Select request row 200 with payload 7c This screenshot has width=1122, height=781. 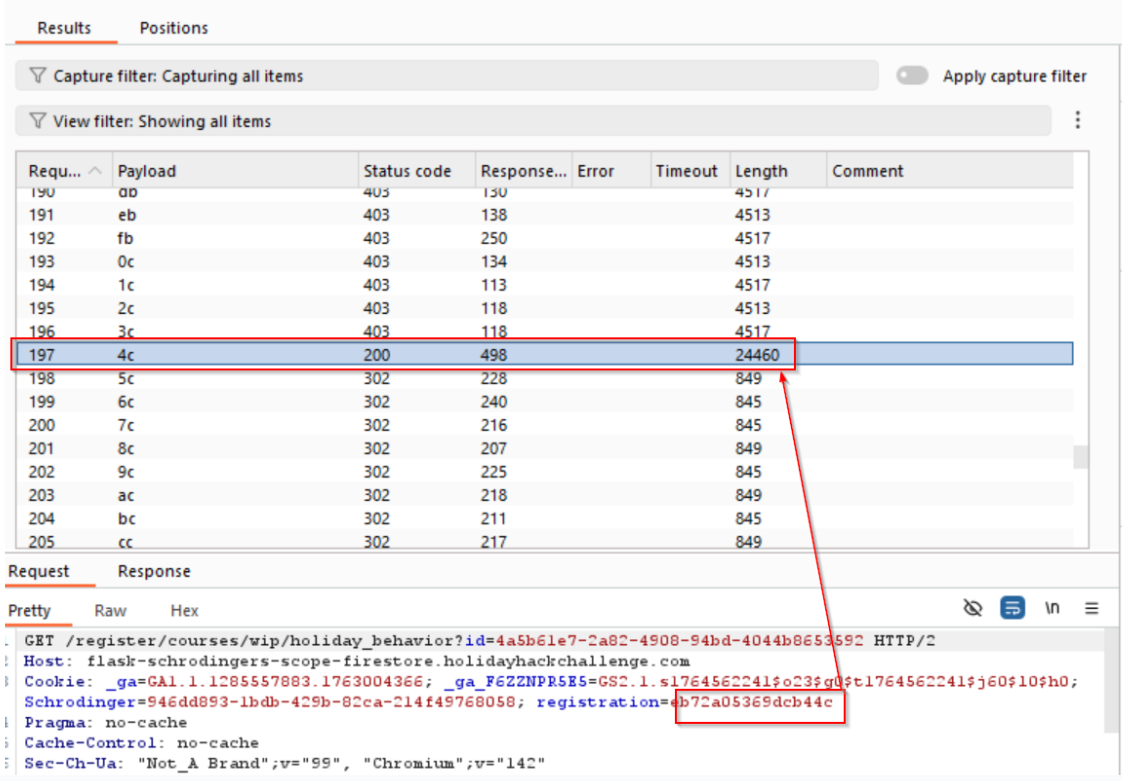(x=400, y=425)
